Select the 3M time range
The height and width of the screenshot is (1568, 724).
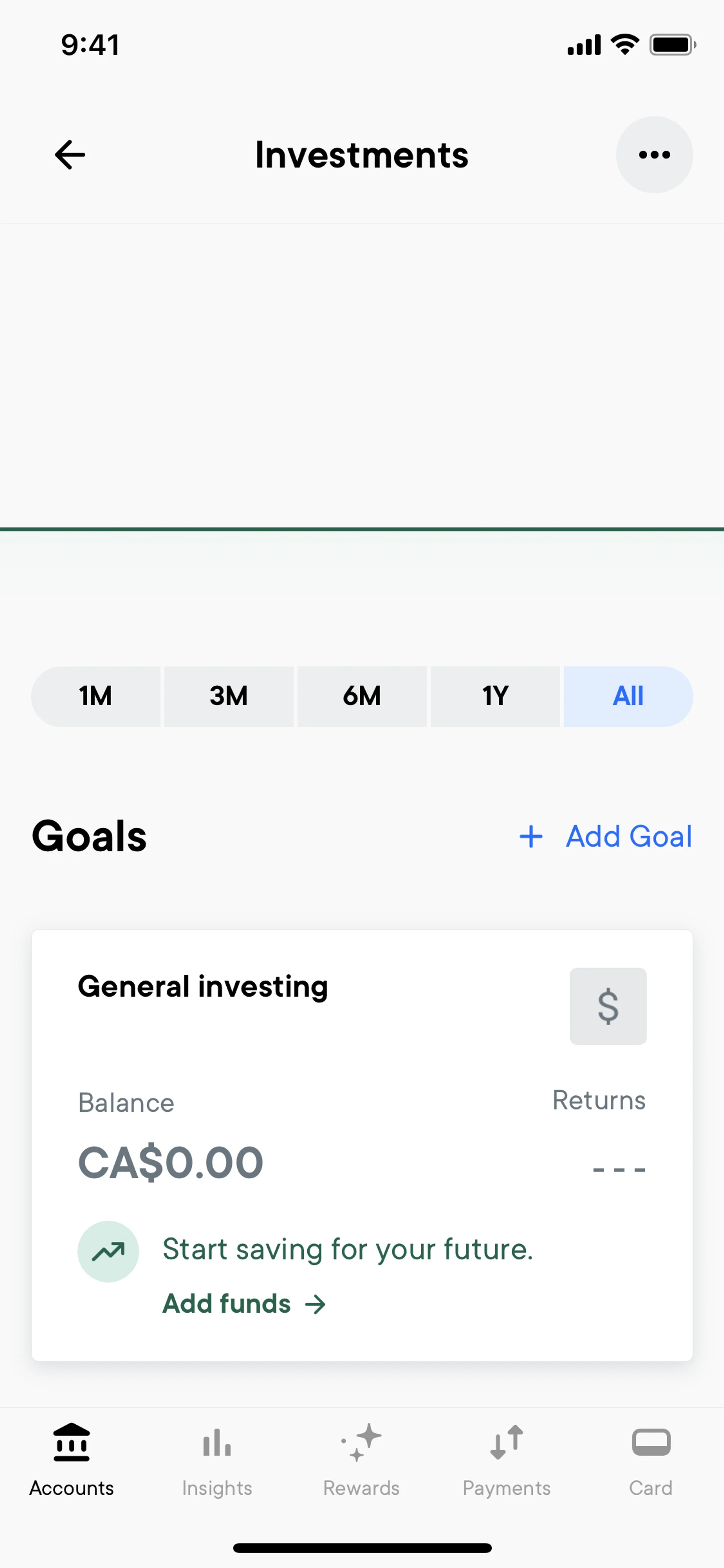[x=229, y=696]
